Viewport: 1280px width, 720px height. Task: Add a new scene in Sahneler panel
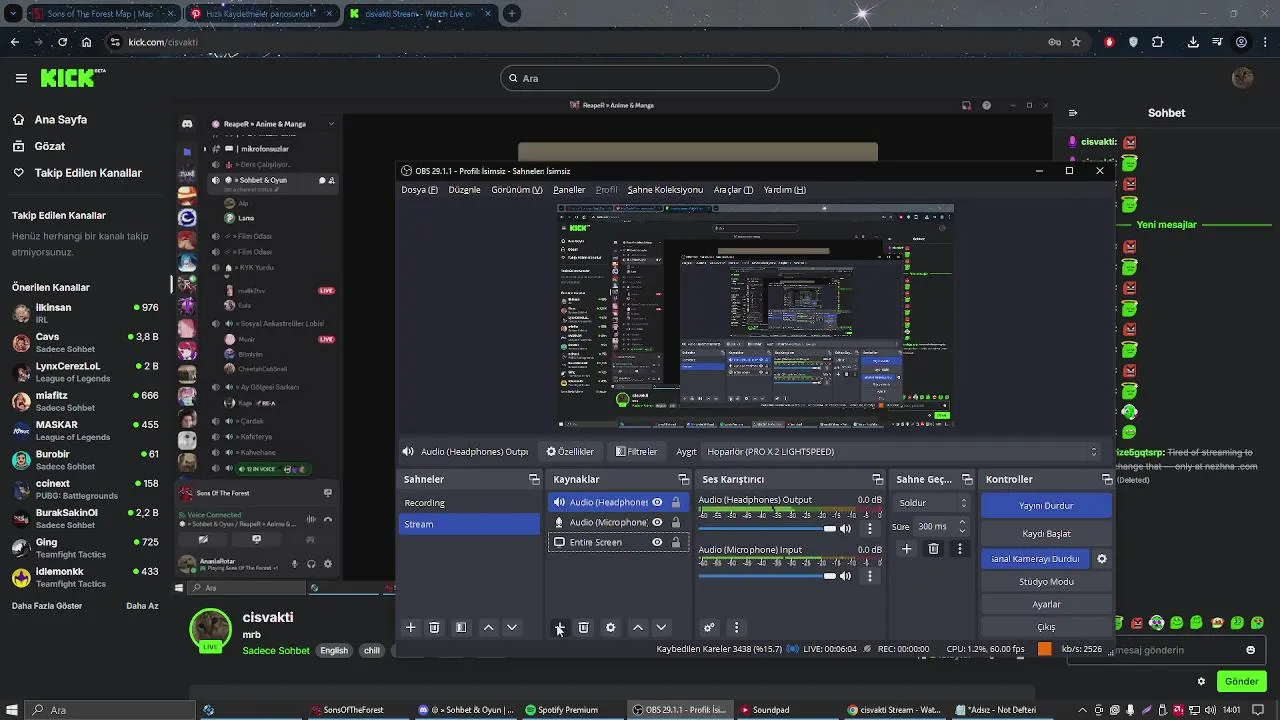point(410,627)
